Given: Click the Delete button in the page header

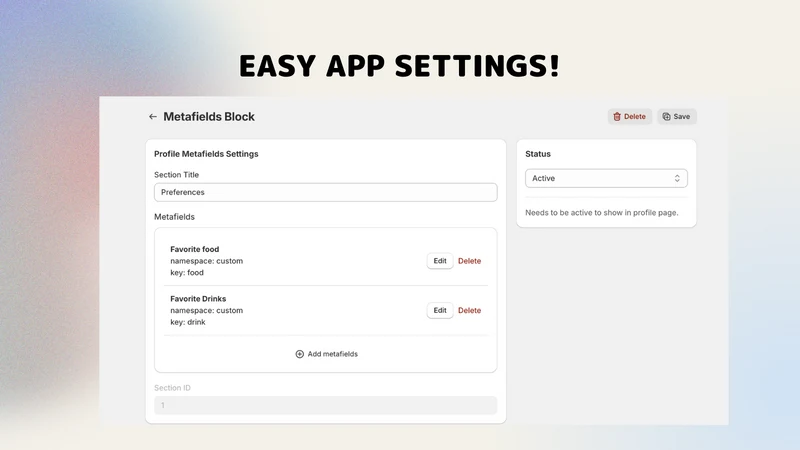Looking at the screenshot, I should tap(630, 117).
